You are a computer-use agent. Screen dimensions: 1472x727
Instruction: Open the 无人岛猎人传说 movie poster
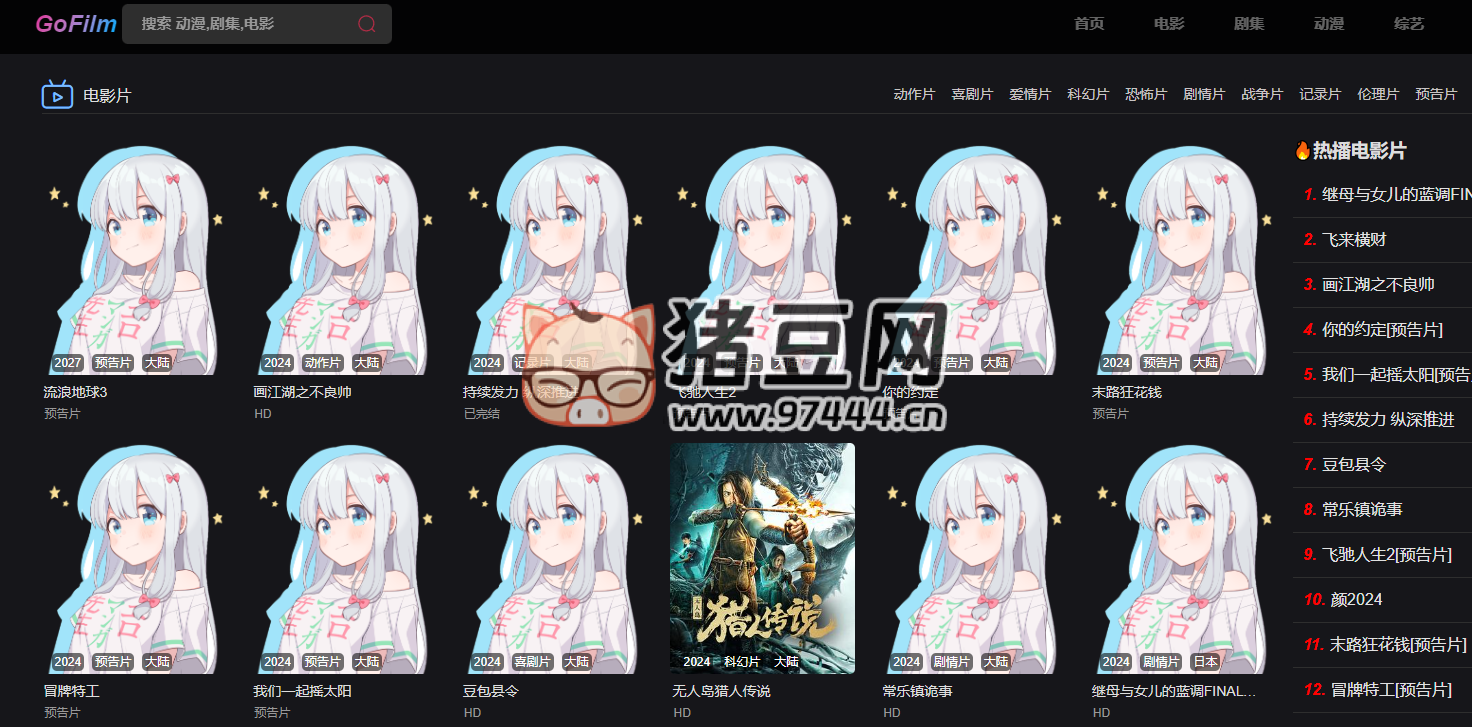click(762, 559)
